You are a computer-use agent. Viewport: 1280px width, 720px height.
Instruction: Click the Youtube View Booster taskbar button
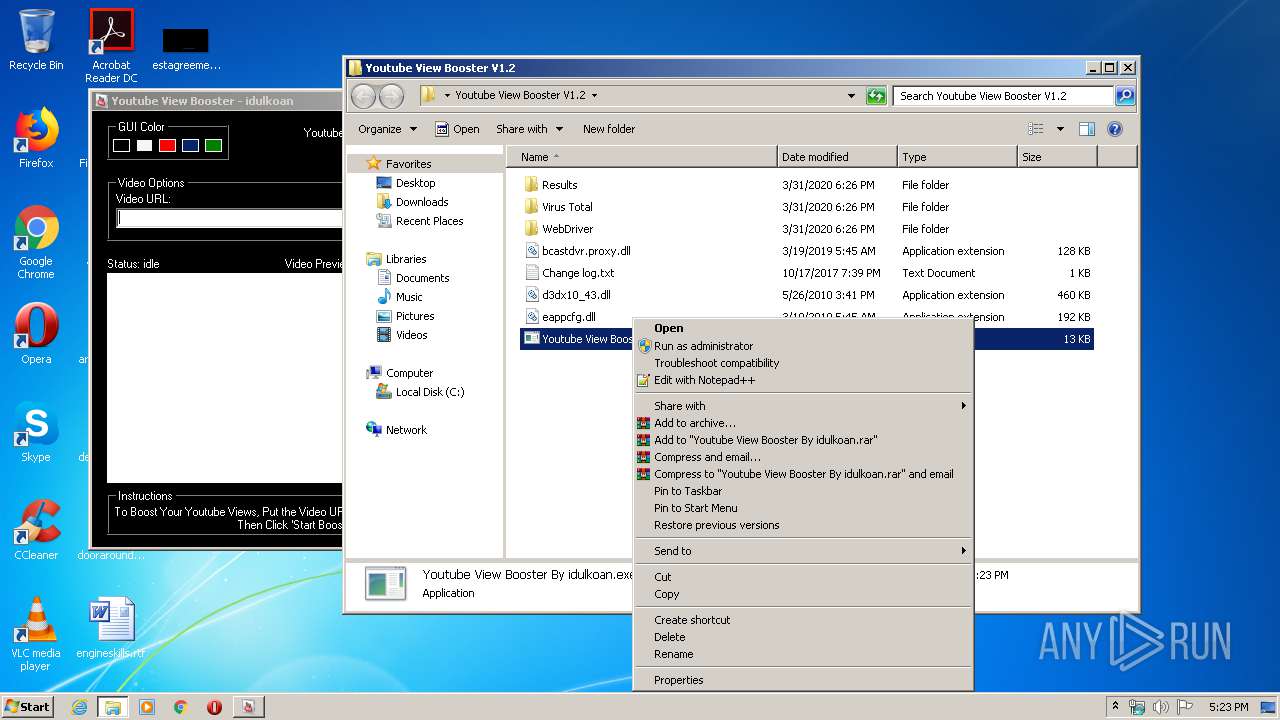[x=248, y=707]
